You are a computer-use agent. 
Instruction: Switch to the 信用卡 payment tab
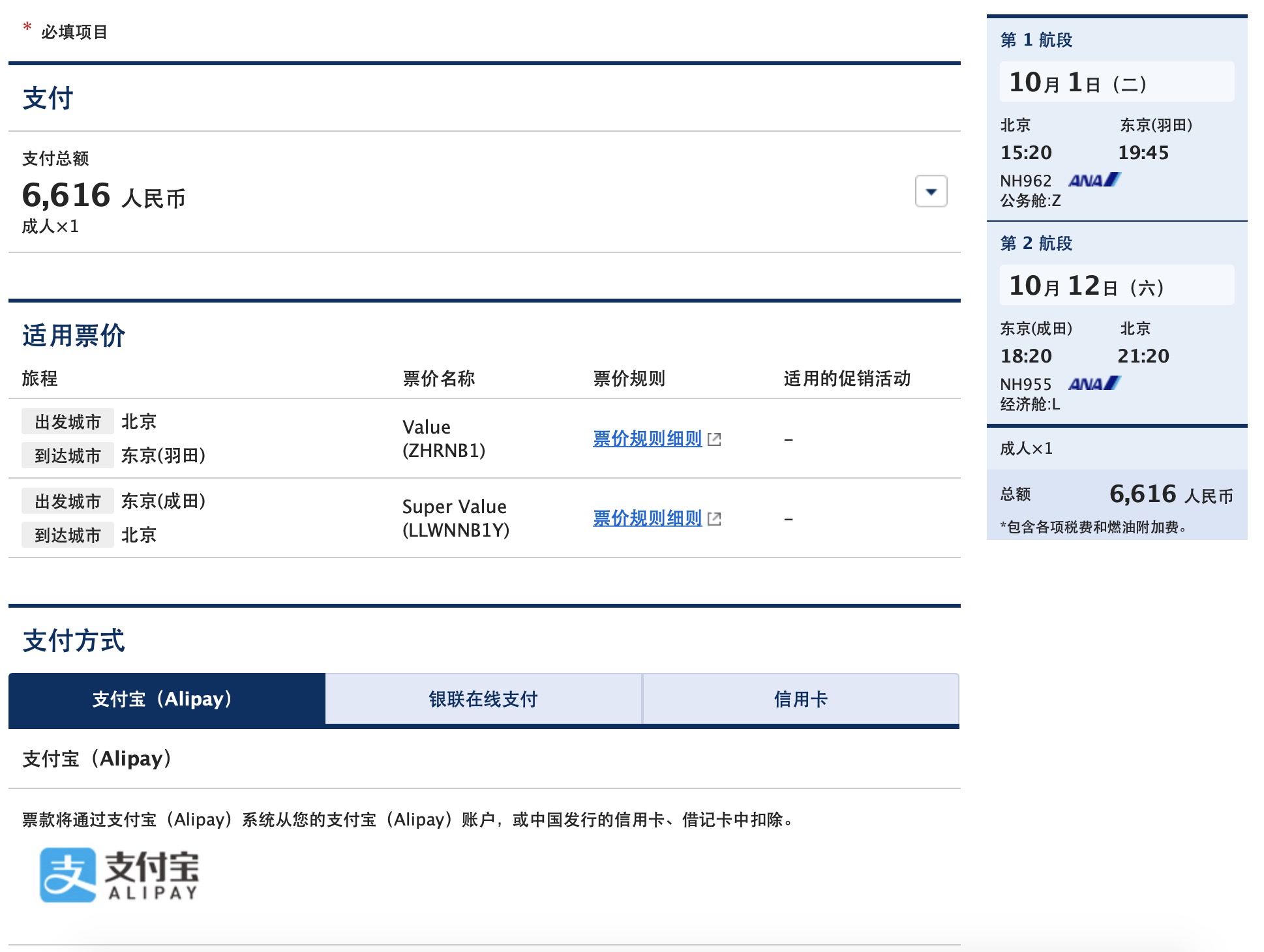point(801,699)
